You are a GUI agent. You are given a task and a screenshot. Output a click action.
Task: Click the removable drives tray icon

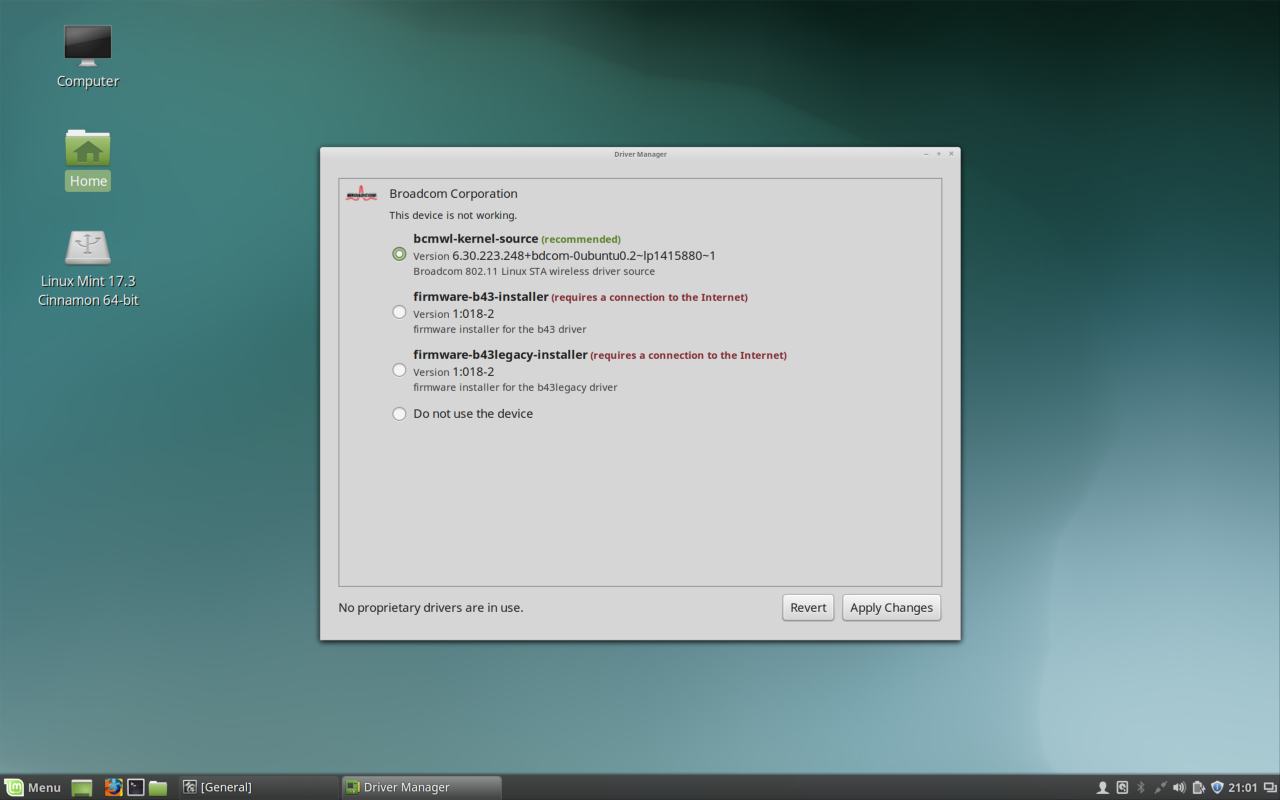coord(1122,788)
